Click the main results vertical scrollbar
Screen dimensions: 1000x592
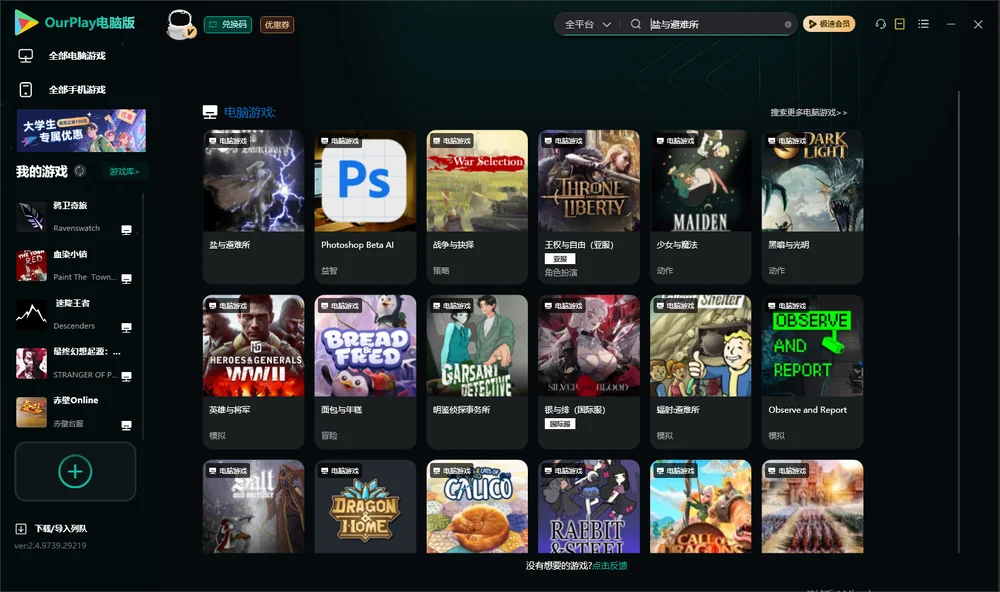coord(958,322)
